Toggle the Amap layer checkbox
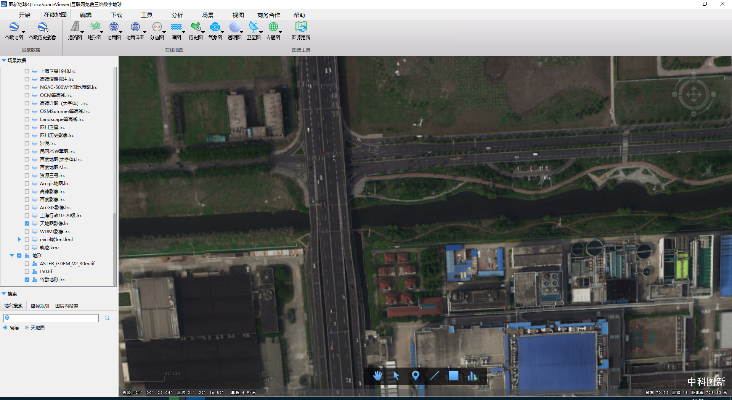Viewport: 732px width, 400px height. [28, 184]
